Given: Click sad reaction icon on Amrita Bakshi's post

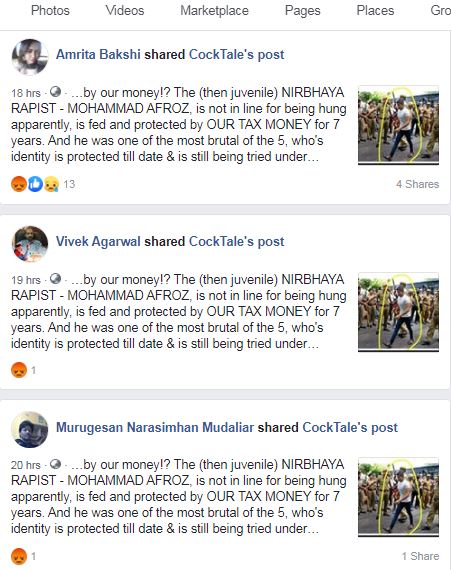Looking at the screenshot, I should point(51,184).
